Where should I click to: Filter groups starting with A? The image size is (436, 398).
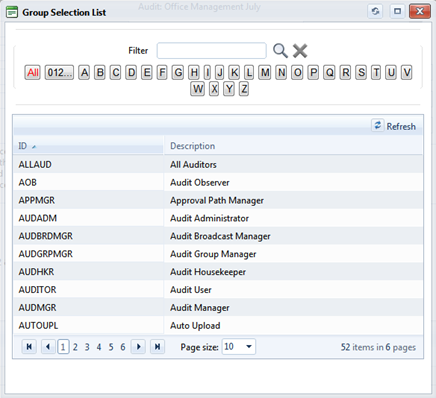click(x=84, y=72)
